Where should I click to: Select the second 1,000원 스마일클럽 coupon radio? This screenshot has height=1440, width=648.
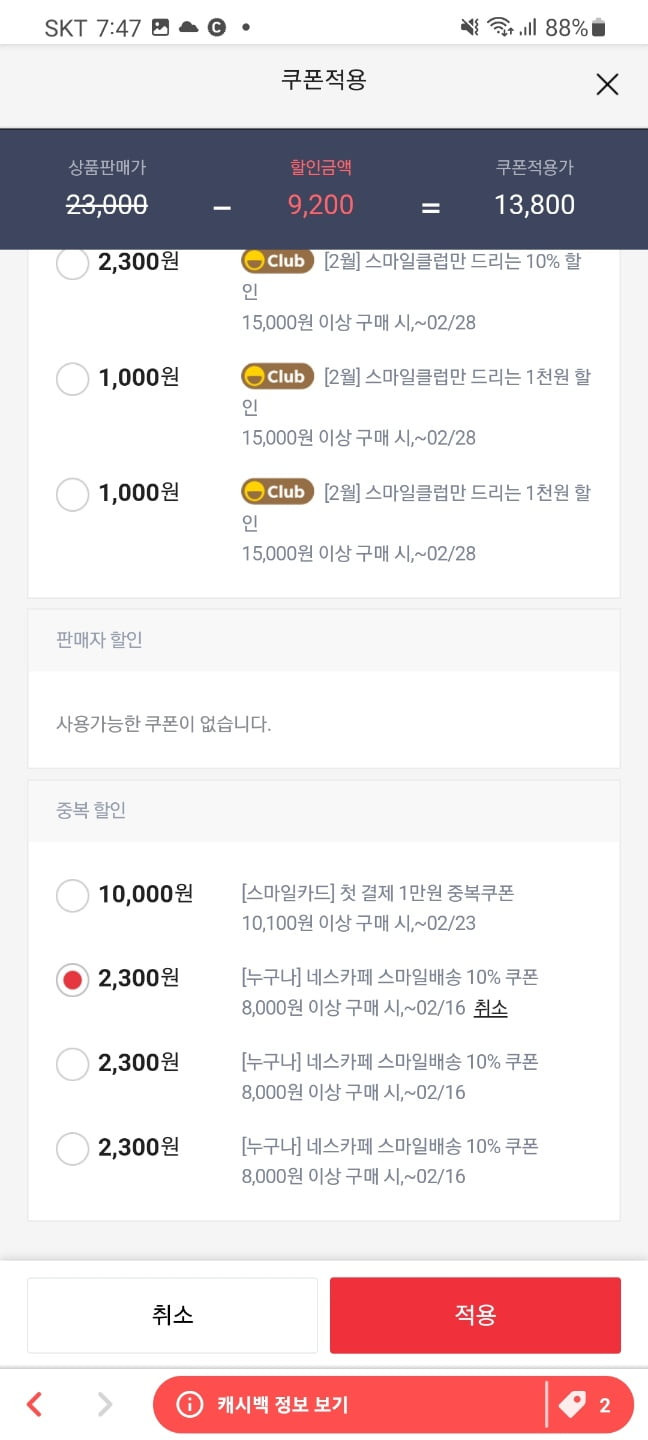point(72,494)
